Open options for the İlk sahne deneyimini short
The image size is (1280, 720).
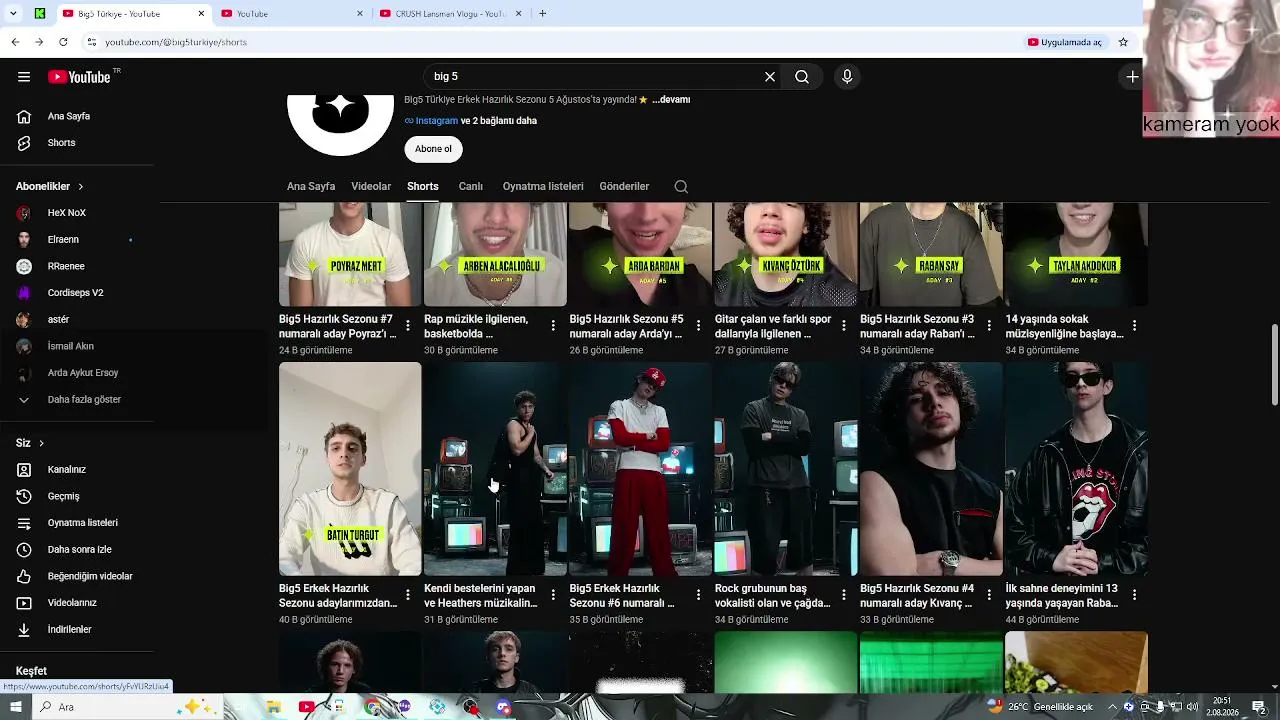pos(1134,595)
